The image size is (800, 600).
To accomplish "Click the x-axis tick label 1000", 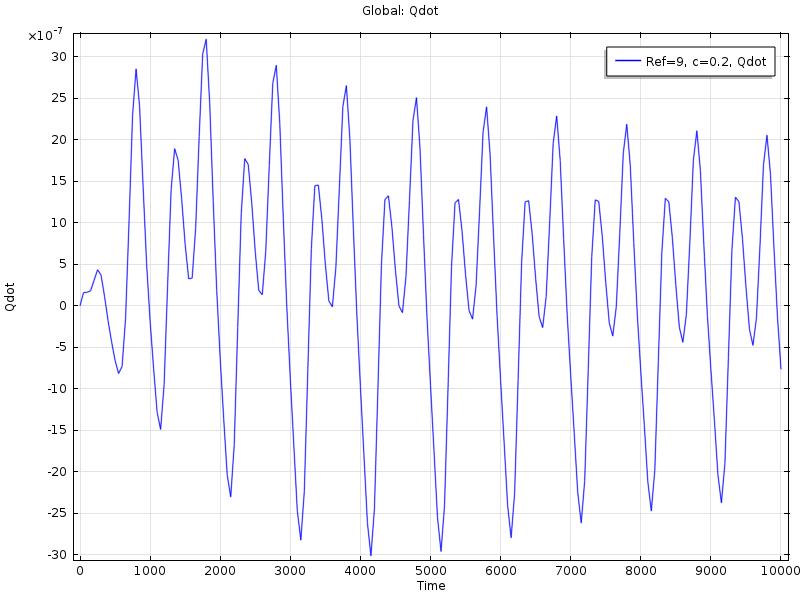I will (x=150, y=571).
